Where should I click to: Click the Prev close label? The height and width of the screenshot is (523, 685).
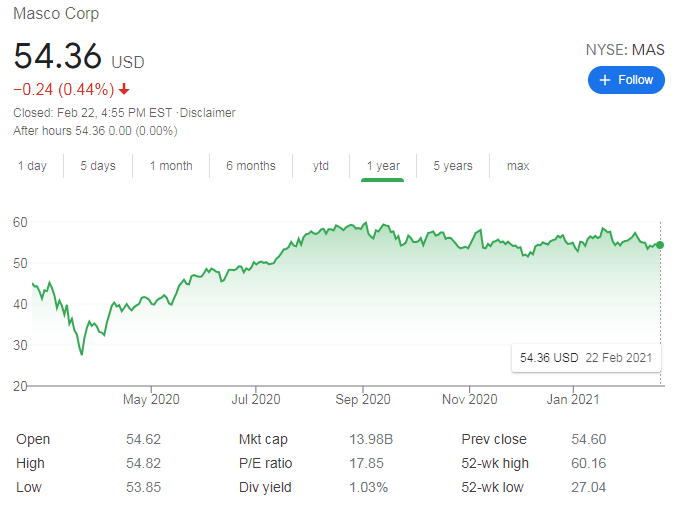pos(494,439)
